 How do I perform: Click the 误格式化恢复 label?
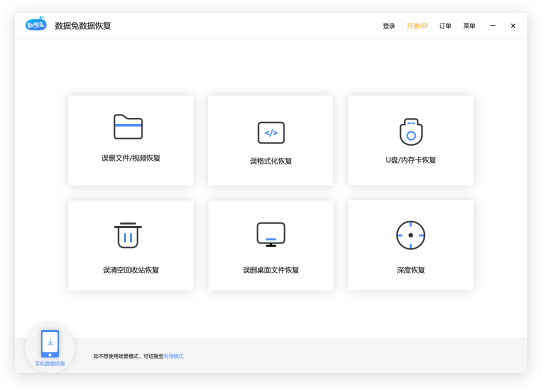pos(271,161)
